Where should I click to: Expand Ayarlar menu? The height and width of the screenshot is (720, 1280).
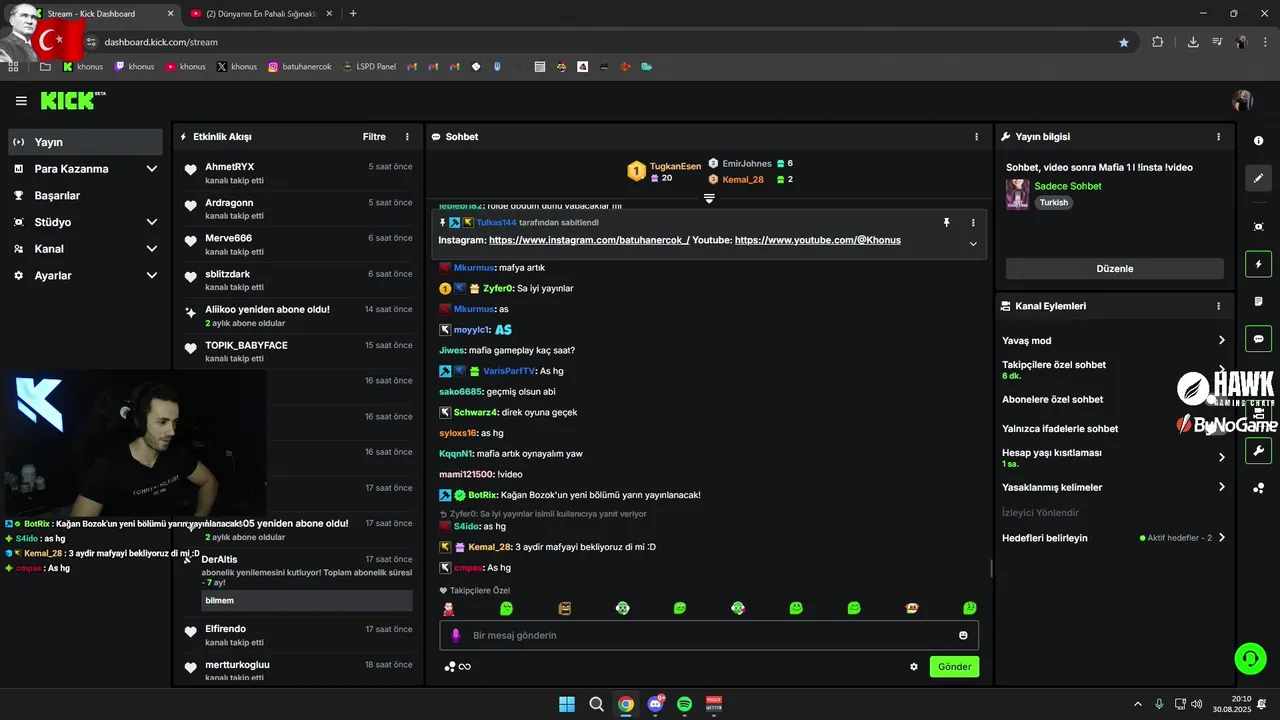coord(152,275)
